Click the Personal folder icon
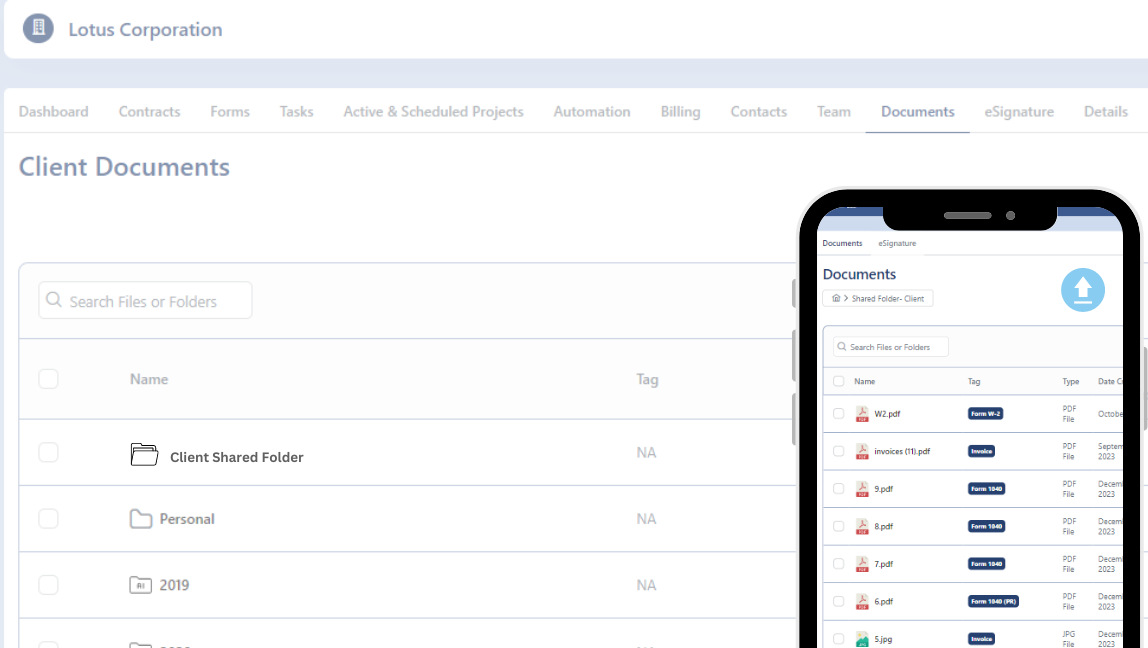The image size is (1148, 648). tap(140, 518)
